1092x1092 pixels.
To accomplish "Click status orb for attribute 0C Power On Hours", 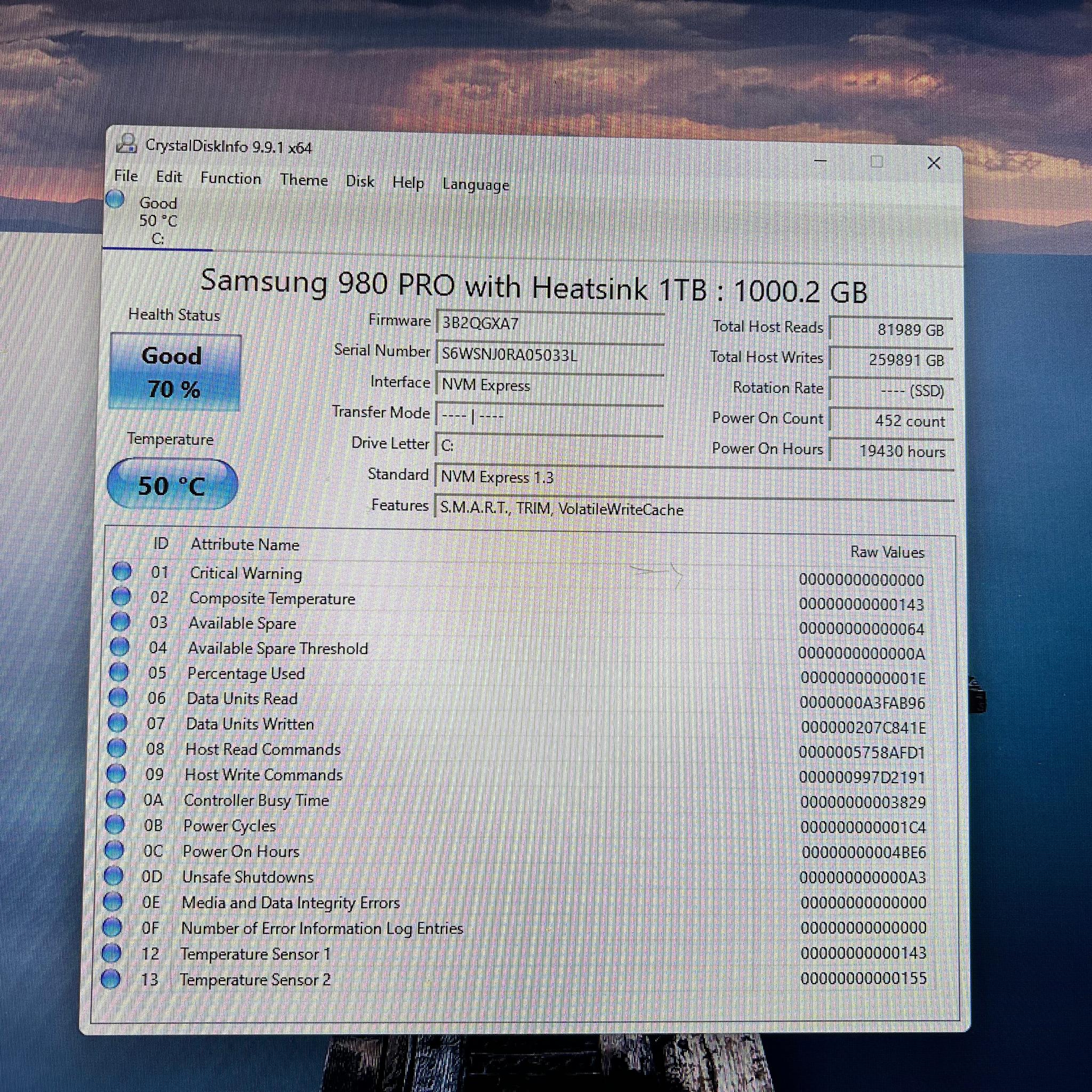I will [114, 849].
